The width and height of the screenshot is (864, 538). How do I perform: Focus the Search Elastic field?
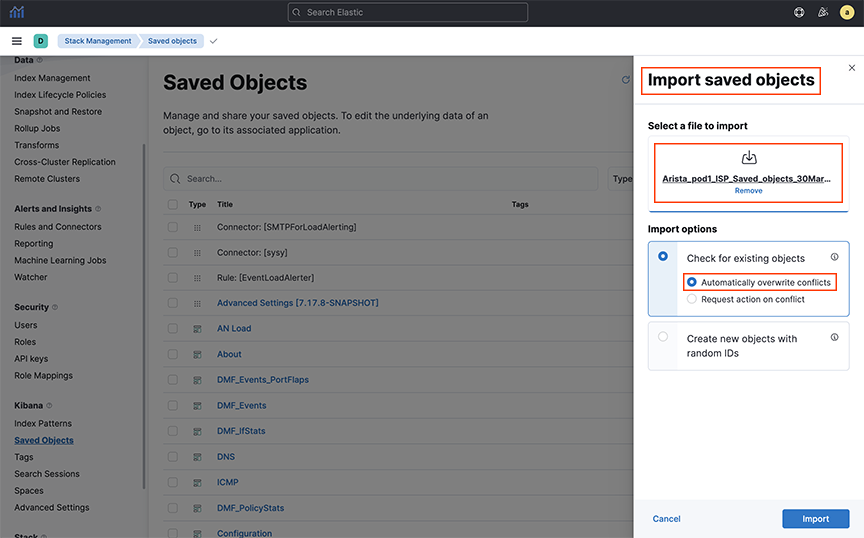(408, 12)
